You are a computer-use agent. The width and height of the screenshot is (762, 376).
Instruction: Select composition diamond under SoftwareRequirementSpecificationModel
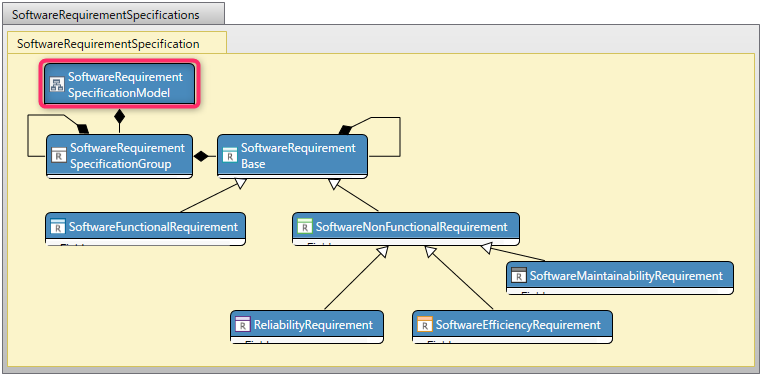tap(119, 117)
